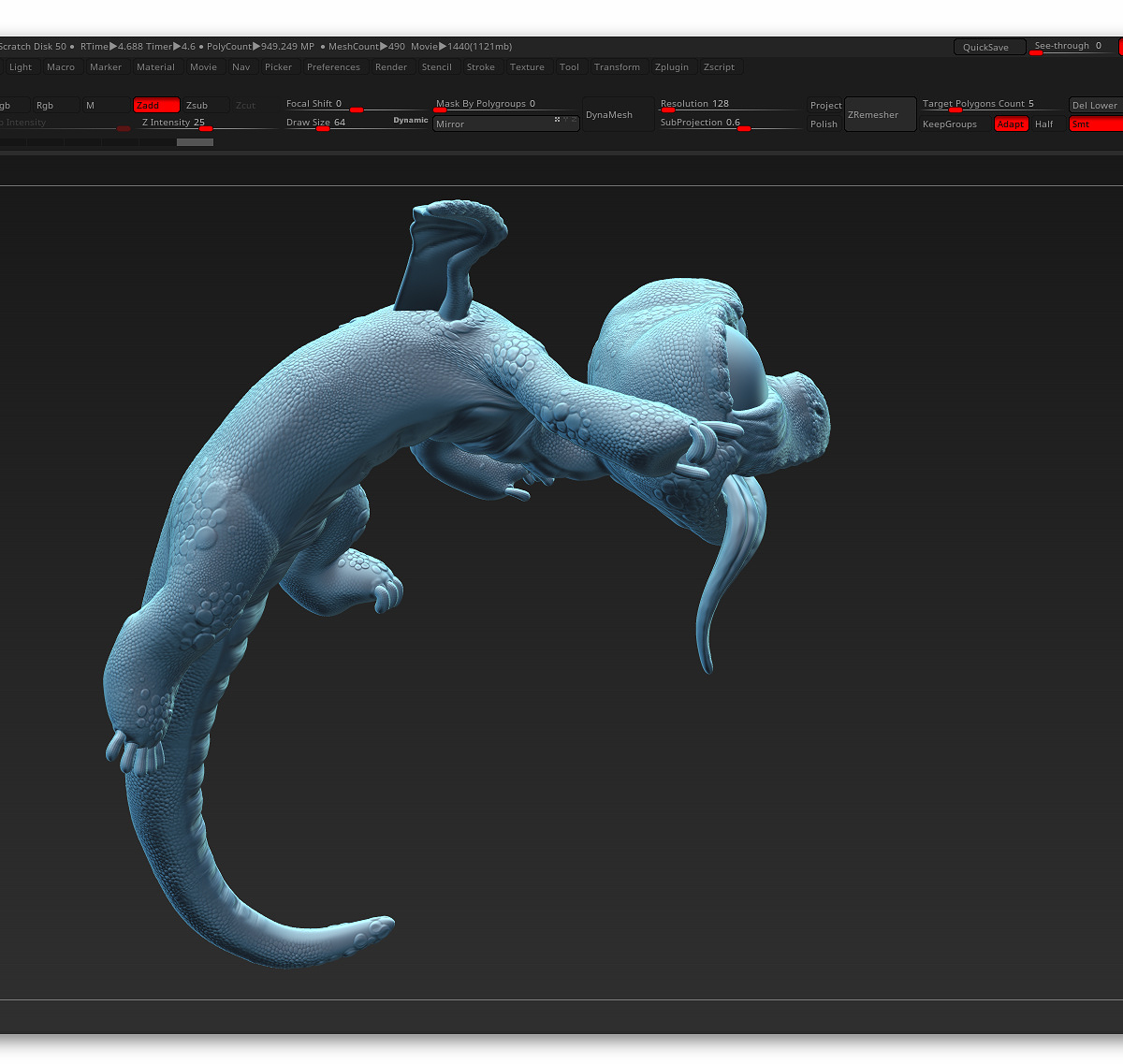This screenshot has width=1123, height=1064.
Task: Toggle the Rgb paint mode
Action: 56,106
